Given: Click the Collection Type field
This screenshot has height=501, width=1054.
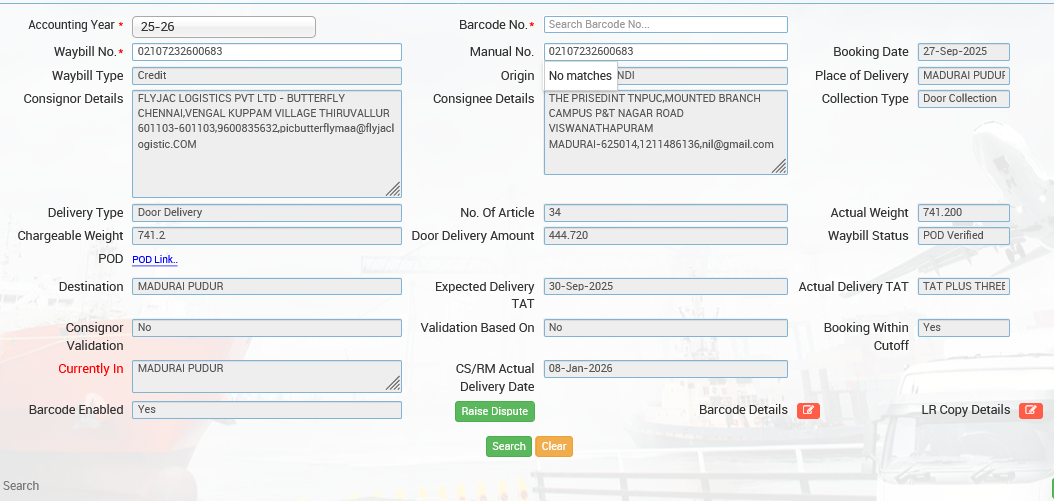Looking at the screenshot, I should click(x=964, y=99).
